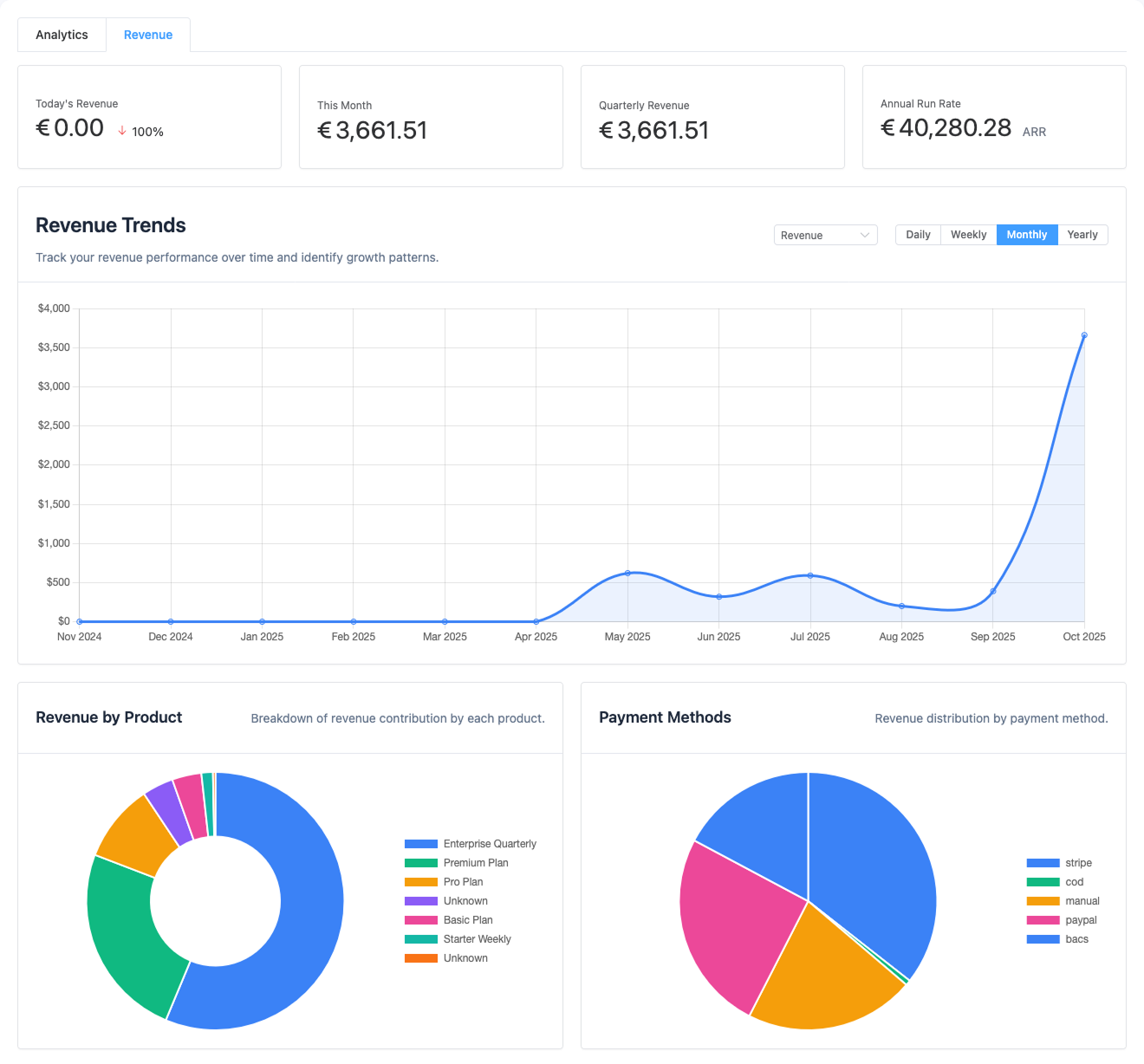Open the Revenue metric dropdown chevron
1144x1064 pixels.
tap(864, 235)
